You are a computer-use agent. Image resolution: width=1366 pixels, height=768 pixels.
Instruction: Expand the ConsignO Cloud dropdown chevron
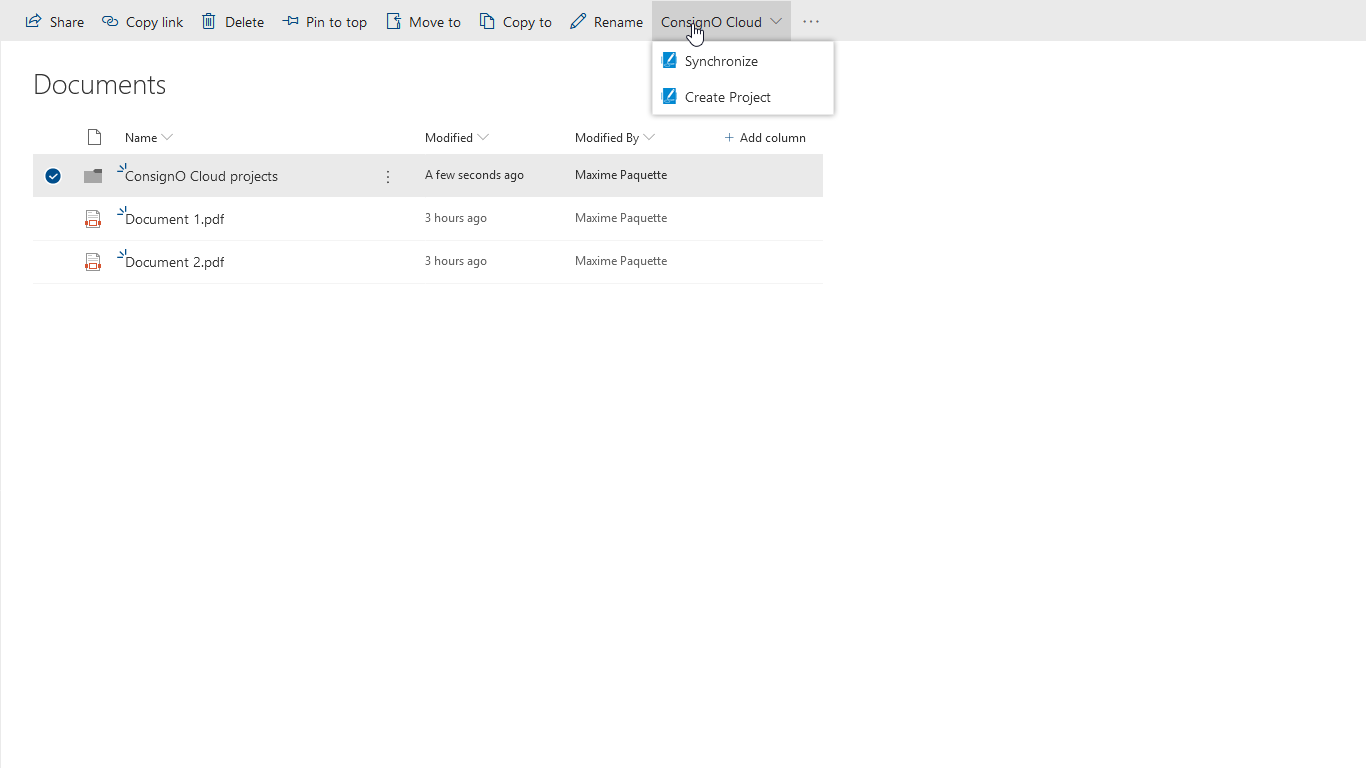(x=776, y=21)
